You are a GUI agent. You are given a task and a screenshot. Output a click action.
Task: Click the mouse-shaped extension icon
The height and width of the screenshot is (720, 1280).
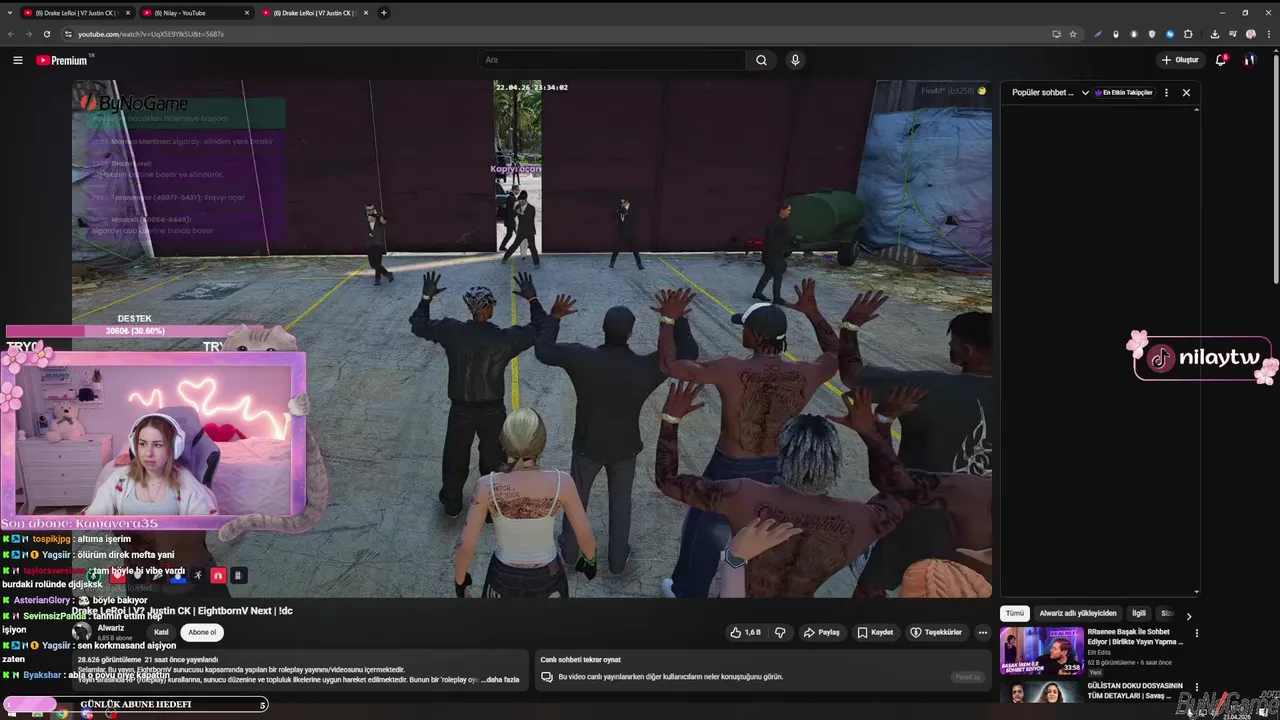point(1116,34)
